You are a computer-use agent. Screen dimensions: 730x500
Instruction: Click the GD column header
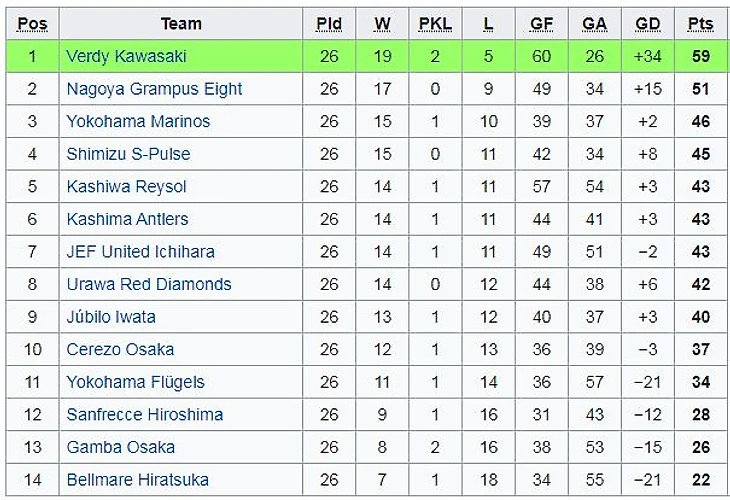coord(648,23)
